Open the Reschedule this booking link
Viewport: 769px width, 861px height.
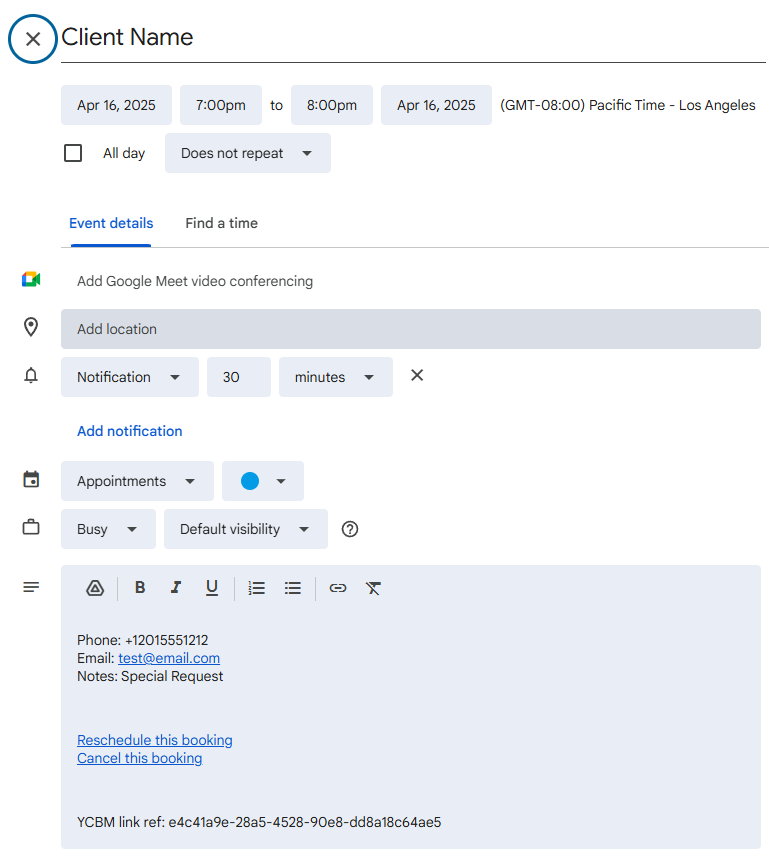click(x=154, y=740)
